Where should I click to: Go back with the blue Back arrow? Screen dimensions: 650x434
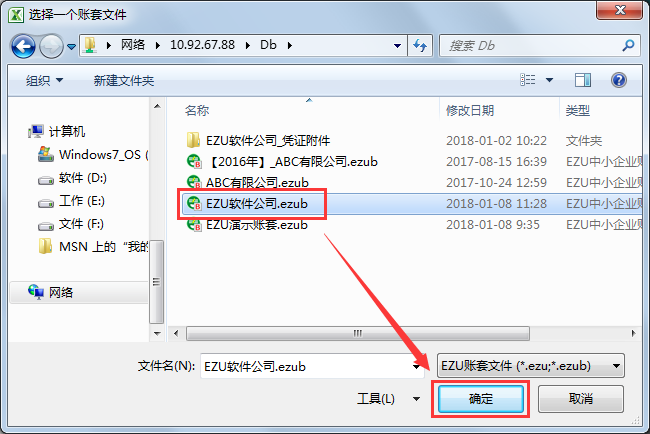(23, 46)
